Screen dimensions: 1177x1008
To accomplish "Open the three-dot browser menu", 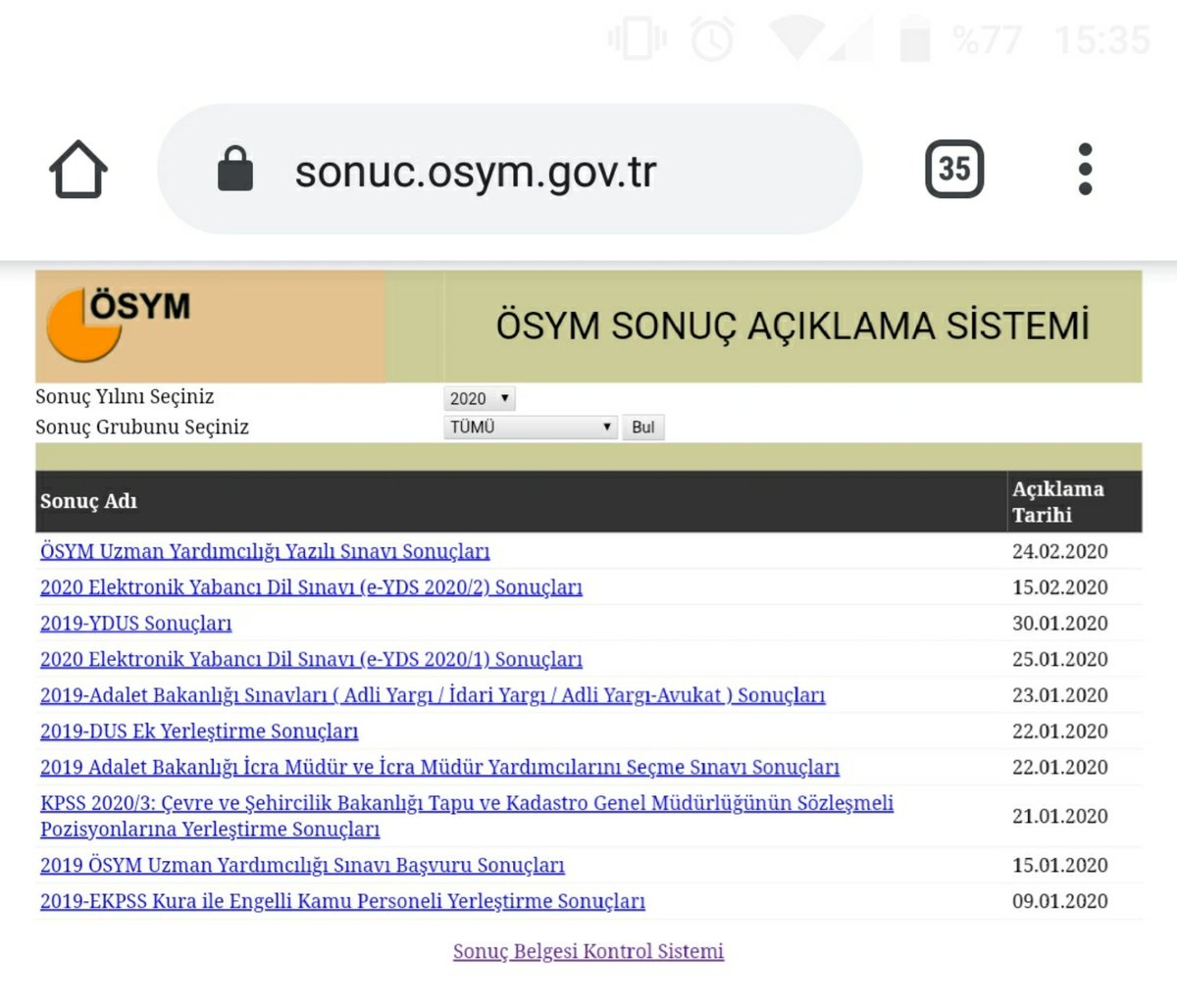I will [x=1085, y=169].
